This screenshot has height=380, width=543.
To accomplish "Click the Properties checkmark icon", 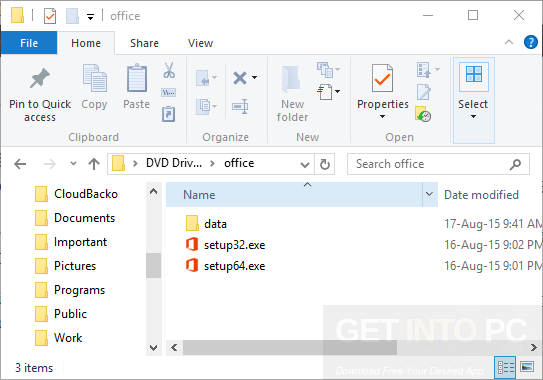I will 382,78.
